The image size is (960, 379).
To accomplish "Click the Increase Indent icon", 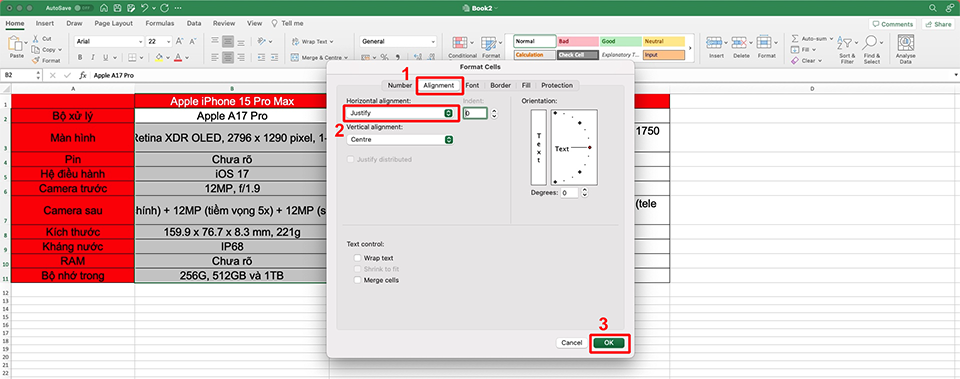I will [275, 58].
